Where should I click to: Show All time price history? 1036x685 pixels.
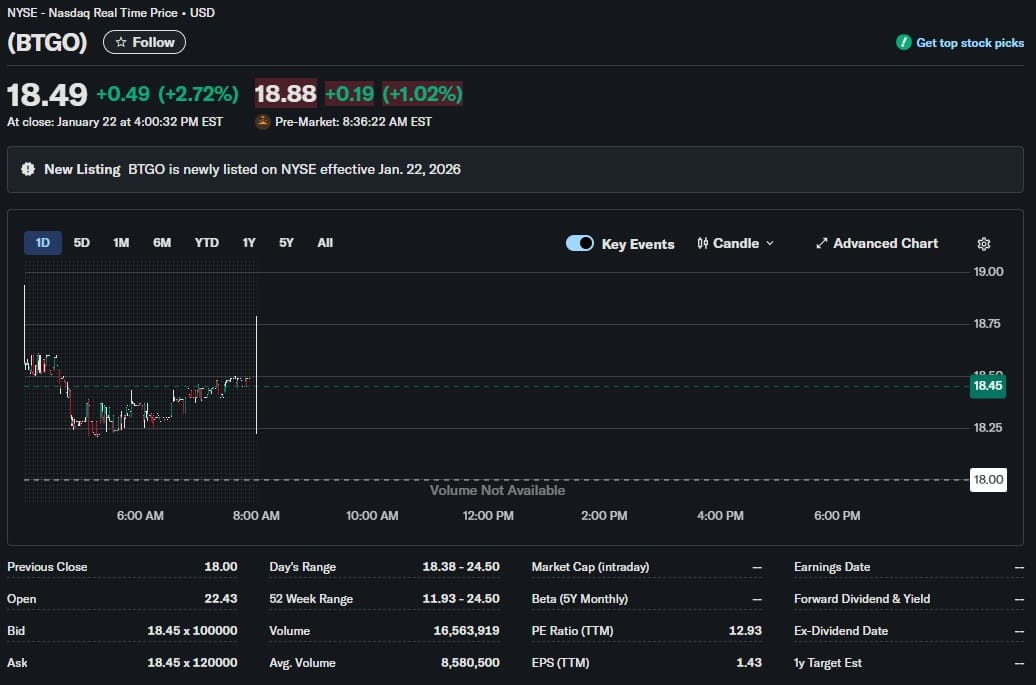coord(325,243)
